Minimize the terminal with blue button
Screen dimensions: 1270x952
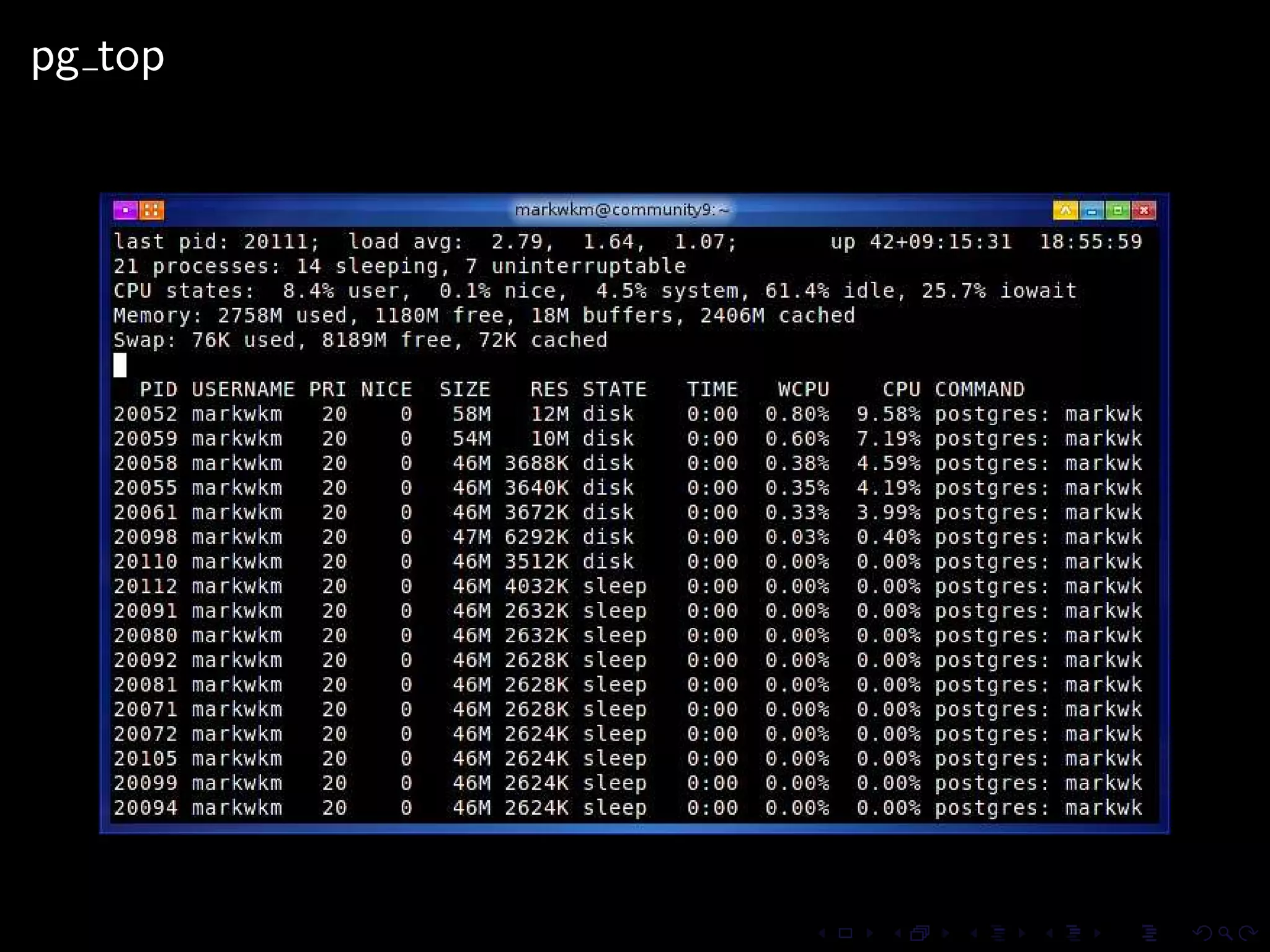click(1091, 211)
